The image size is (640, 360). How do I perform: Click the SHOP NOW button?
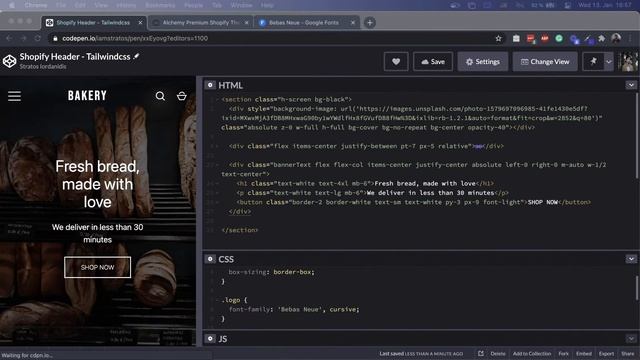[x=98, y=267]
